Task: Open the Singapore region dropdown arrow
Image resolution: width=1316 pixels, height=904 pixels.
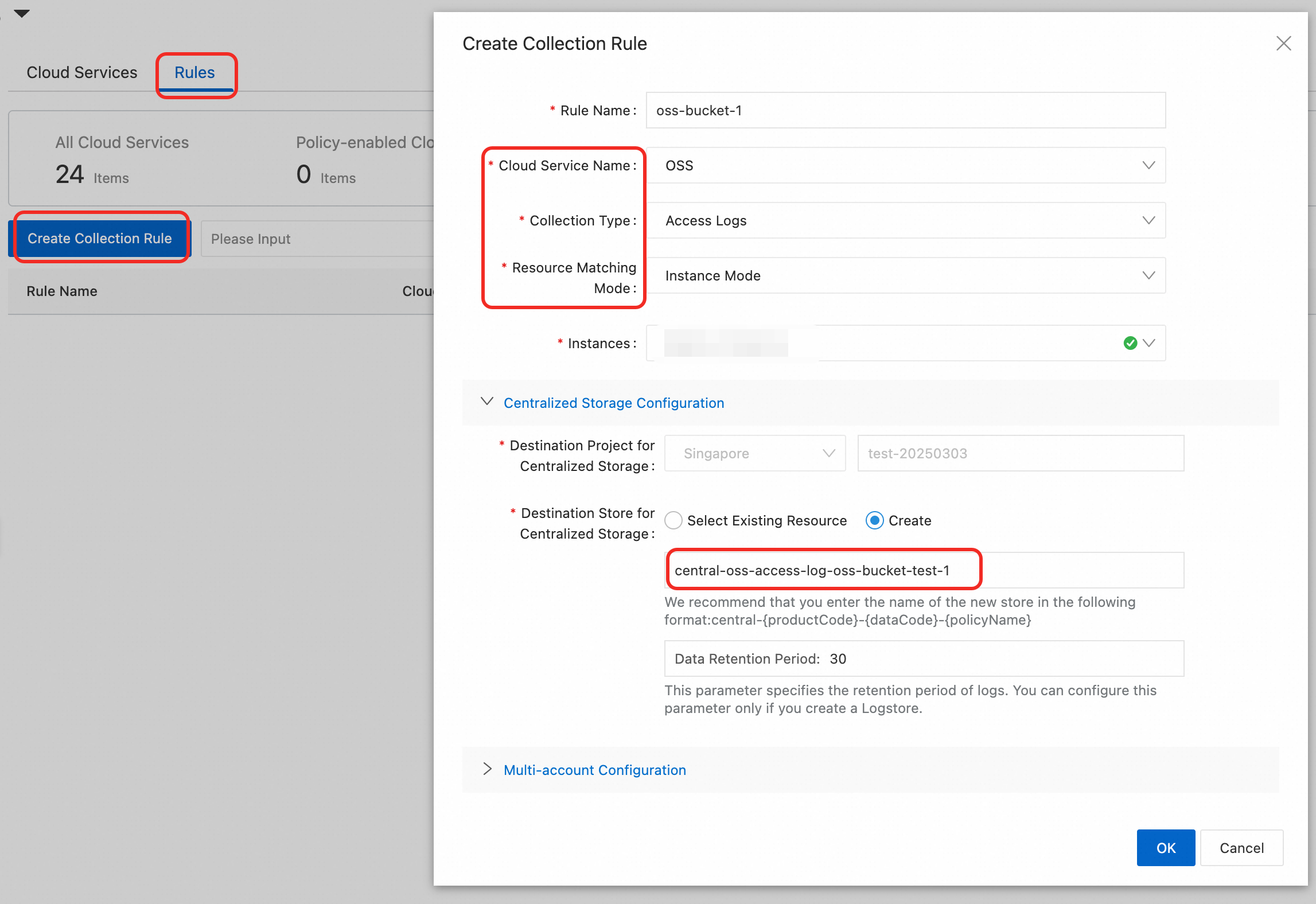Action: coord(828,453)
